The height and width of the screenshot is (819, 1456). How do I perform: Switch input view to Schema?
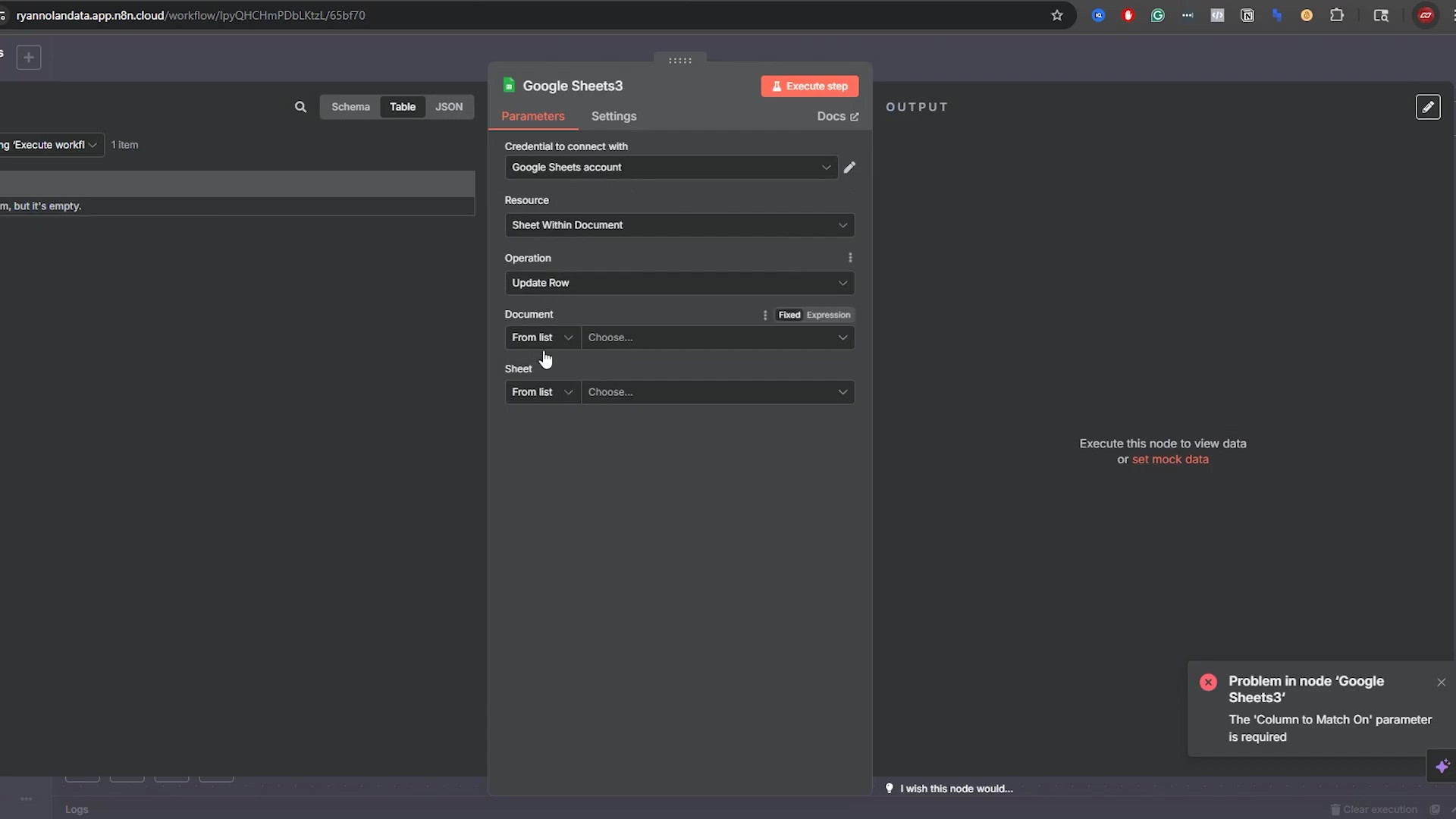click(350, 107)
